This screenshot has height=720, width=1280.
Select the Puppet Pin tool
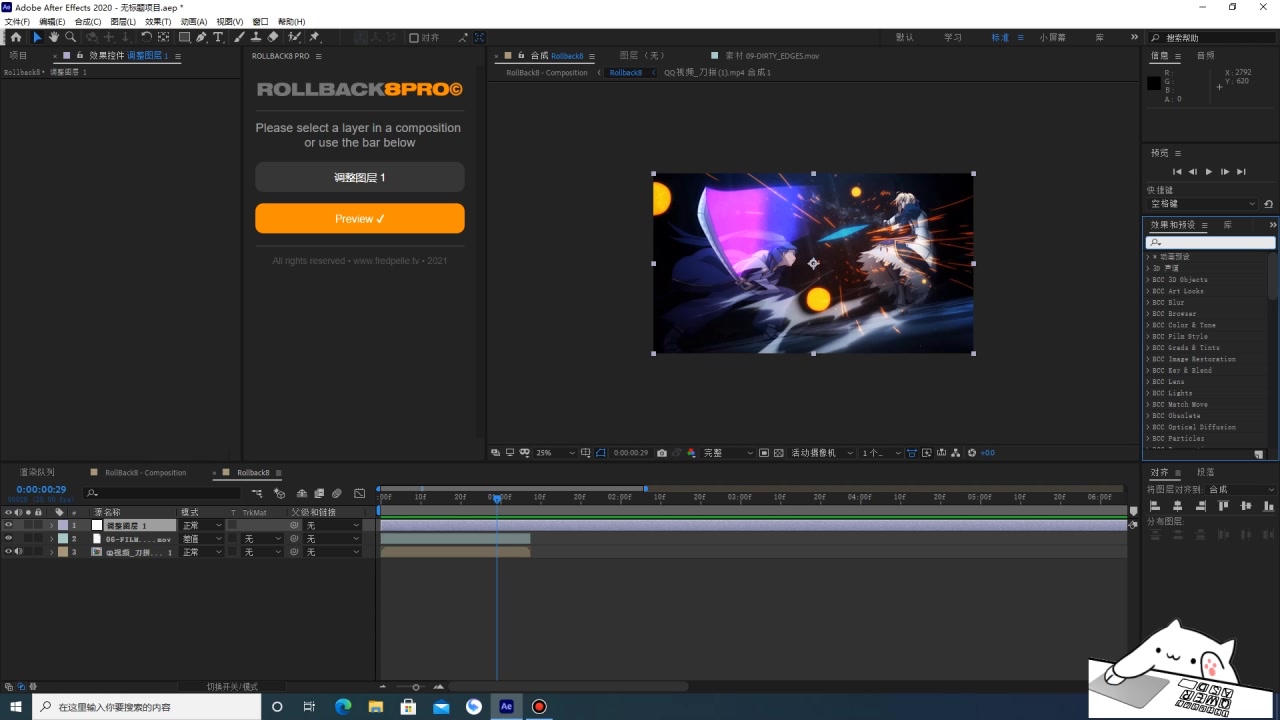tap(314, 37)
